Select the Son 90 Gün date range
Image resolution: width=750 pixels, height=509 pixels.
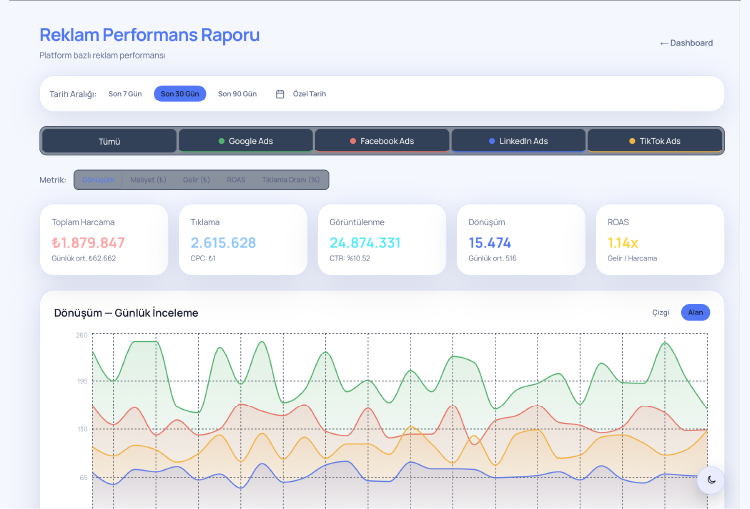coord(237,94)
